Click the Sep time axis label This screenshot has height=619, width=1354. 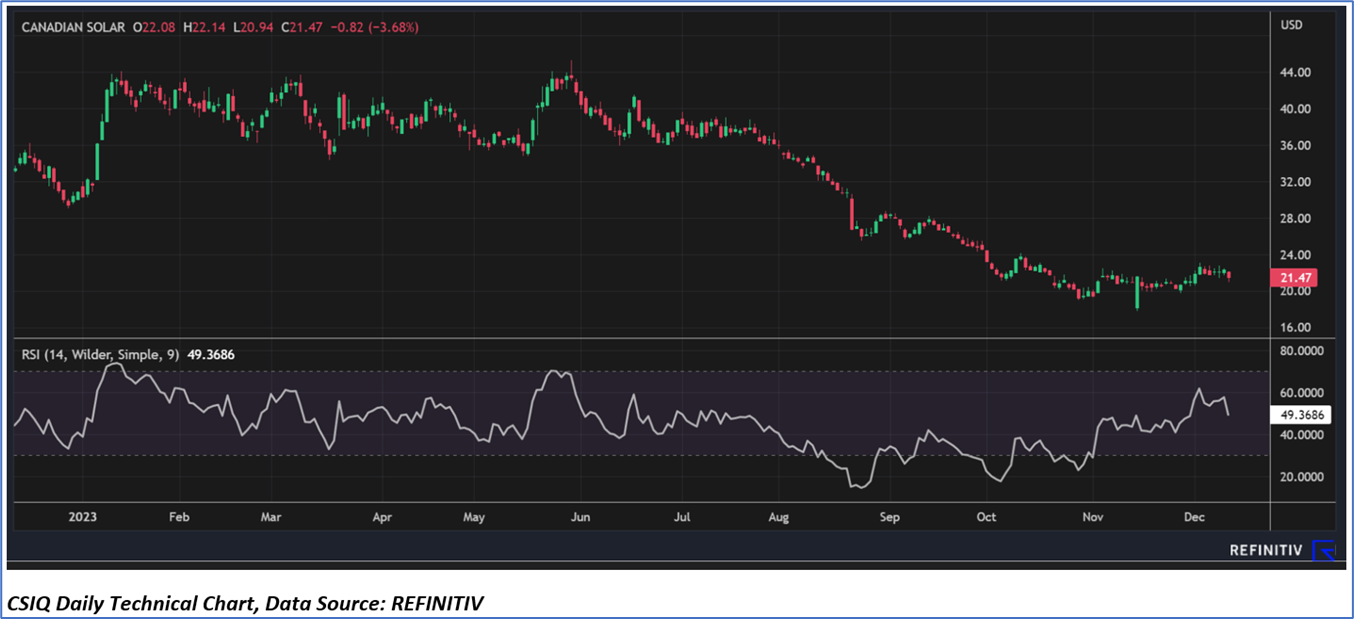[890, 517]
